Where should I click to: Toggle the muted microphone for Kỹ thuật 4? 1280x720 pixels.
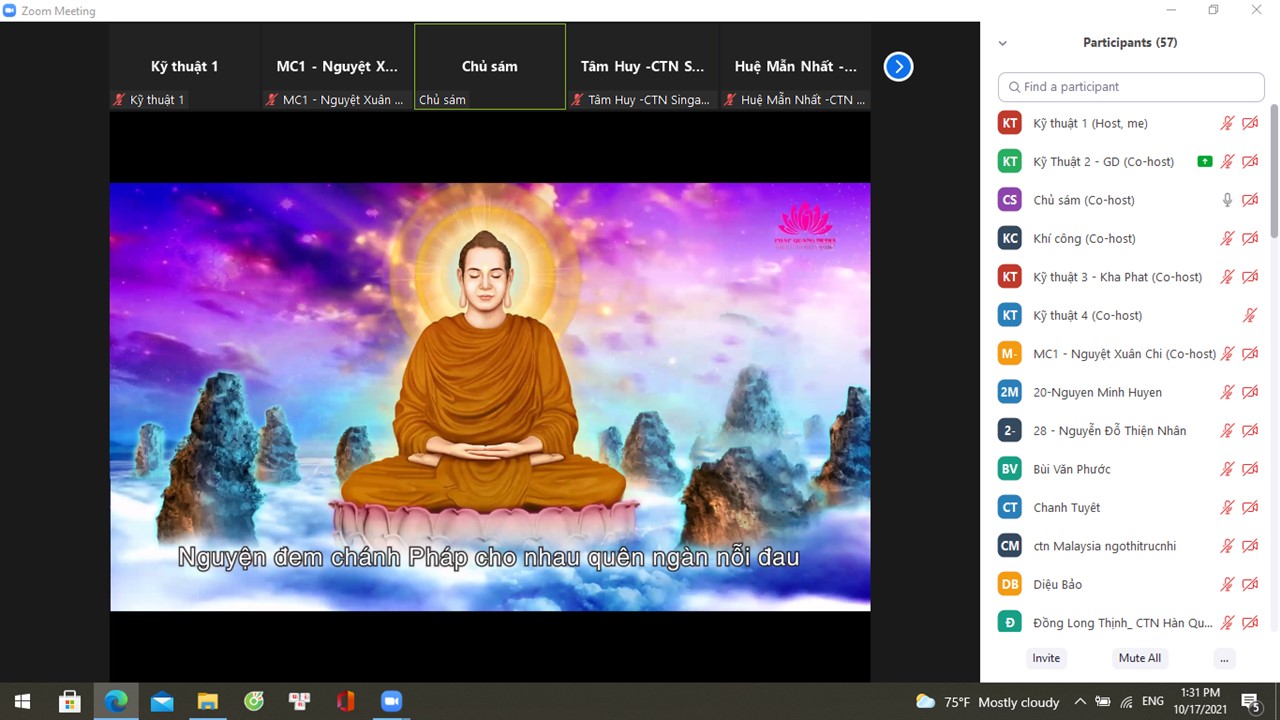pyautogui.click(x=1250, y=315)
